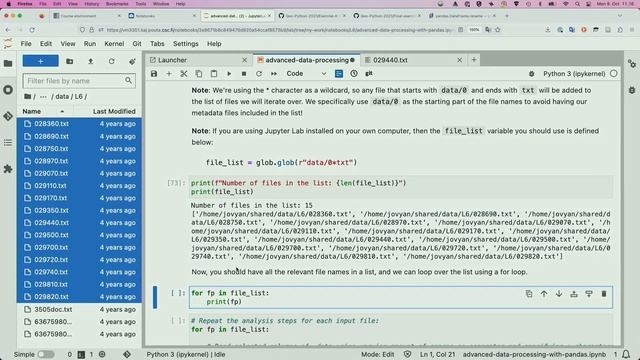640x360 pixels.
Task: Sort files by the Name column header
Action: [43, 111]
